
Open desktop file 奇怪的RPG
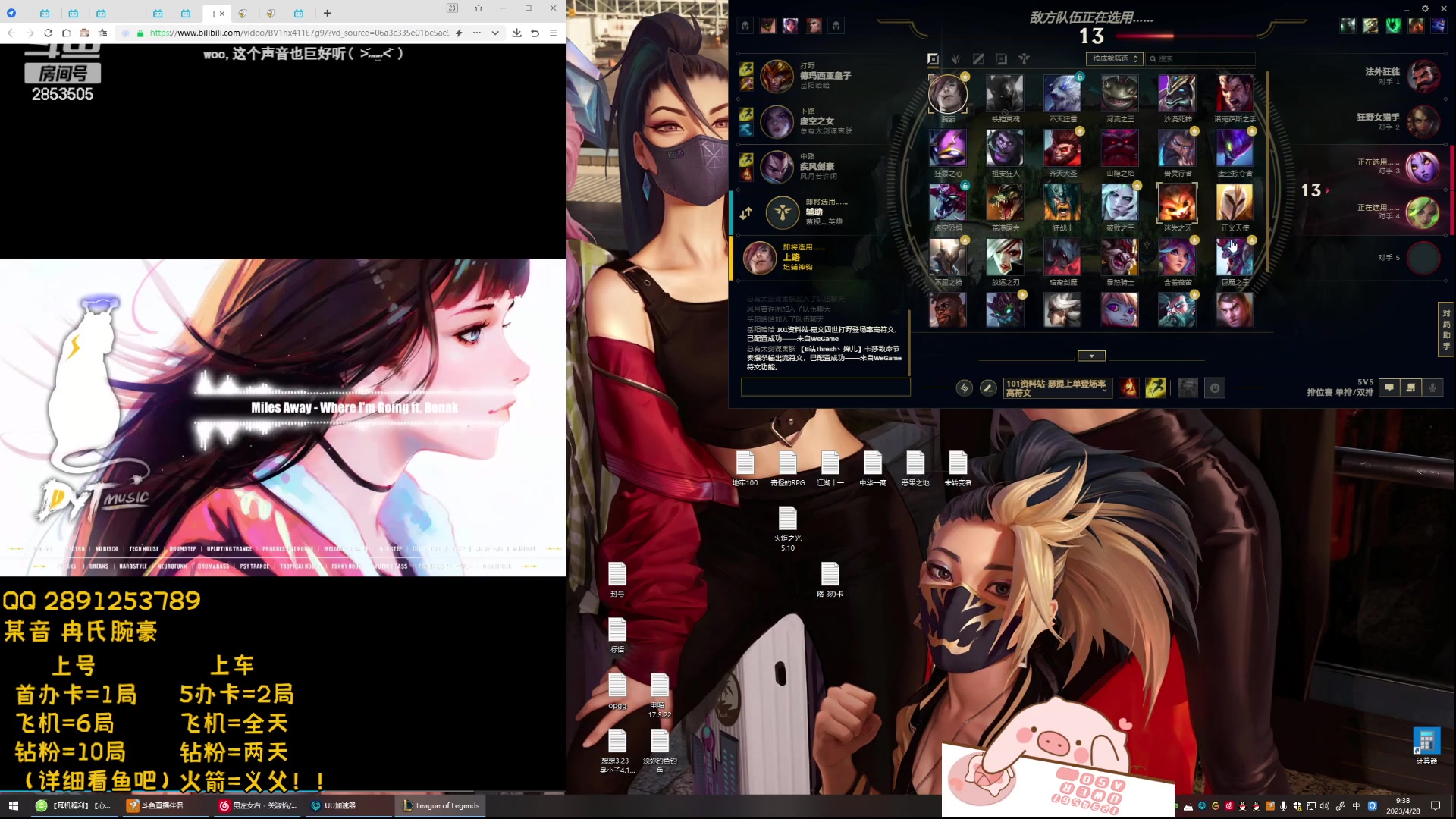787,469
